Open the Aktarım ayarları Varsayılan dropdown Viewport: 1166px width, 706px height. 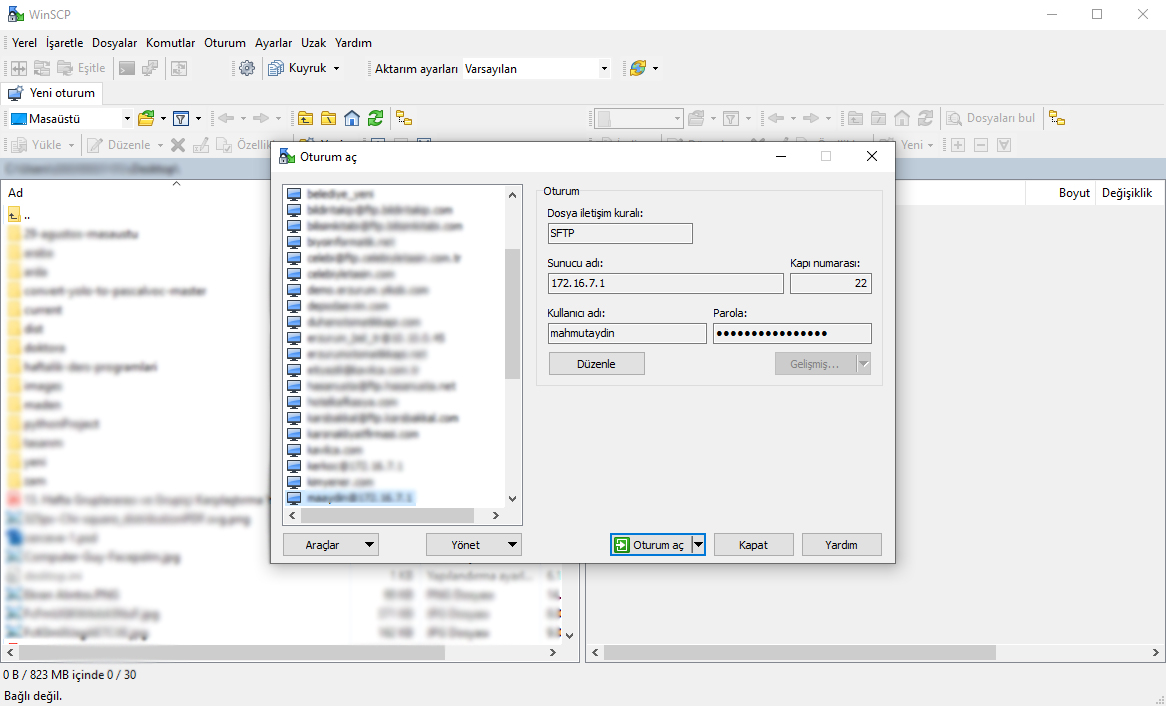click(x=604, y=68)
